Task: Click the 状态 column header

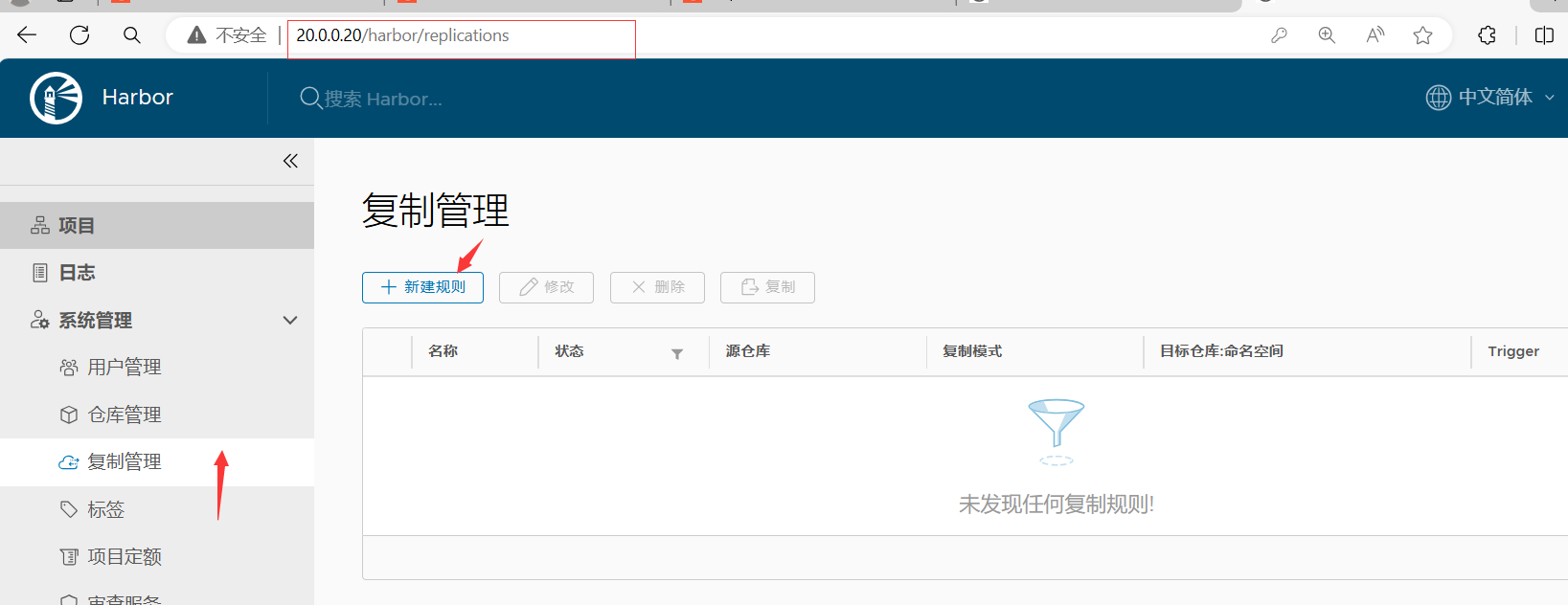Action: (570, 351)
